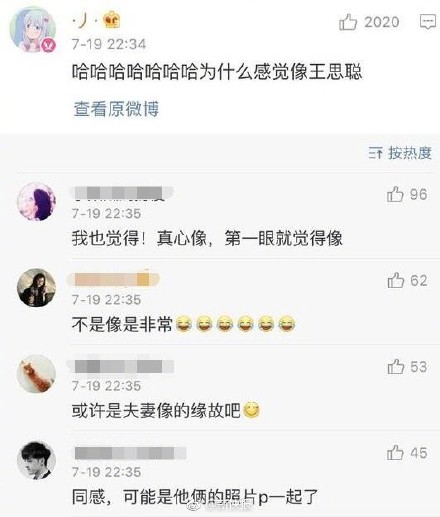Tap the blurred username of first commenter

coord(123,194)
